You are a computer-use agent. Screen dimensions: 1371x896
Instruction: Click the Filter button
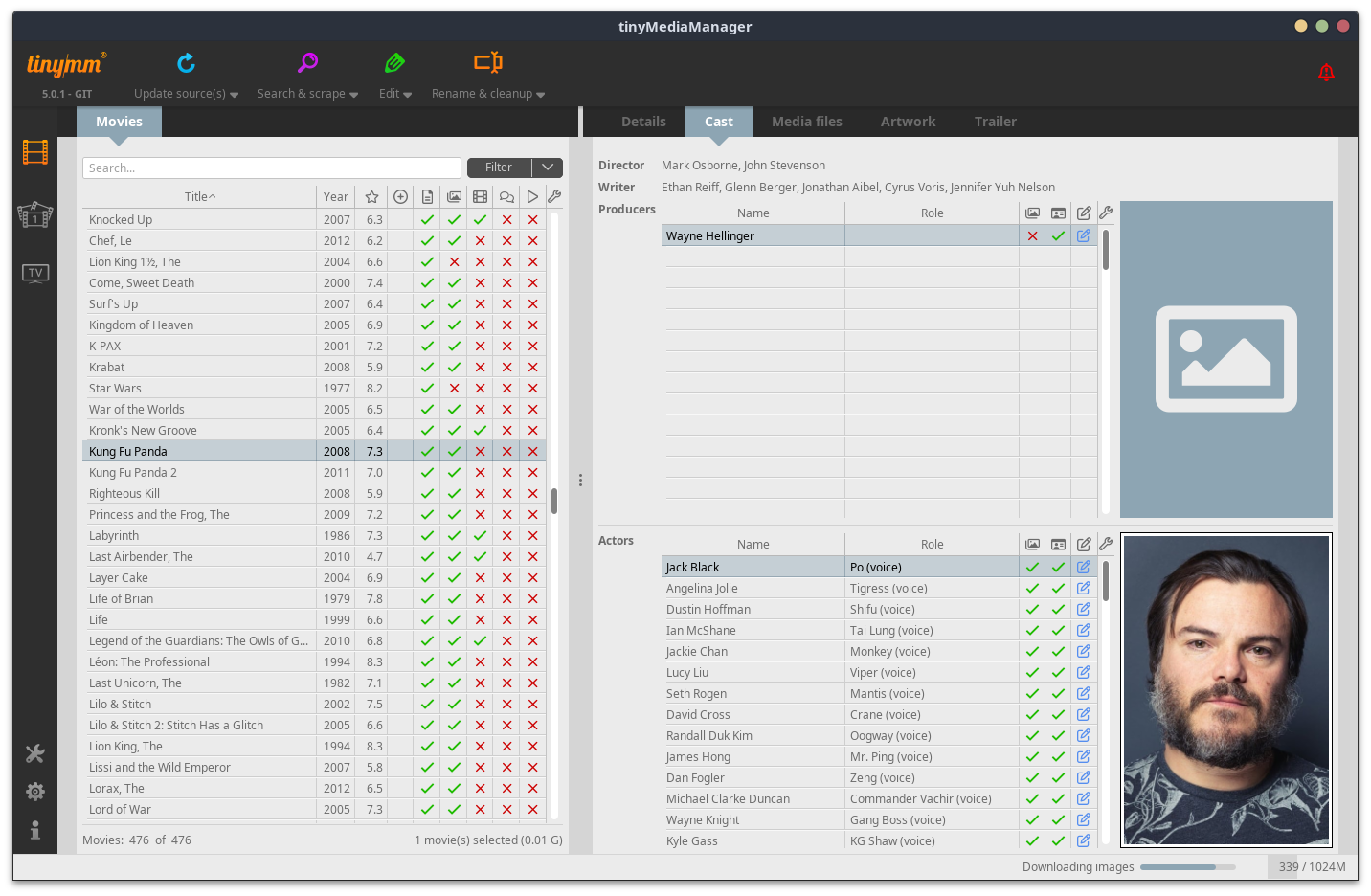499,168
